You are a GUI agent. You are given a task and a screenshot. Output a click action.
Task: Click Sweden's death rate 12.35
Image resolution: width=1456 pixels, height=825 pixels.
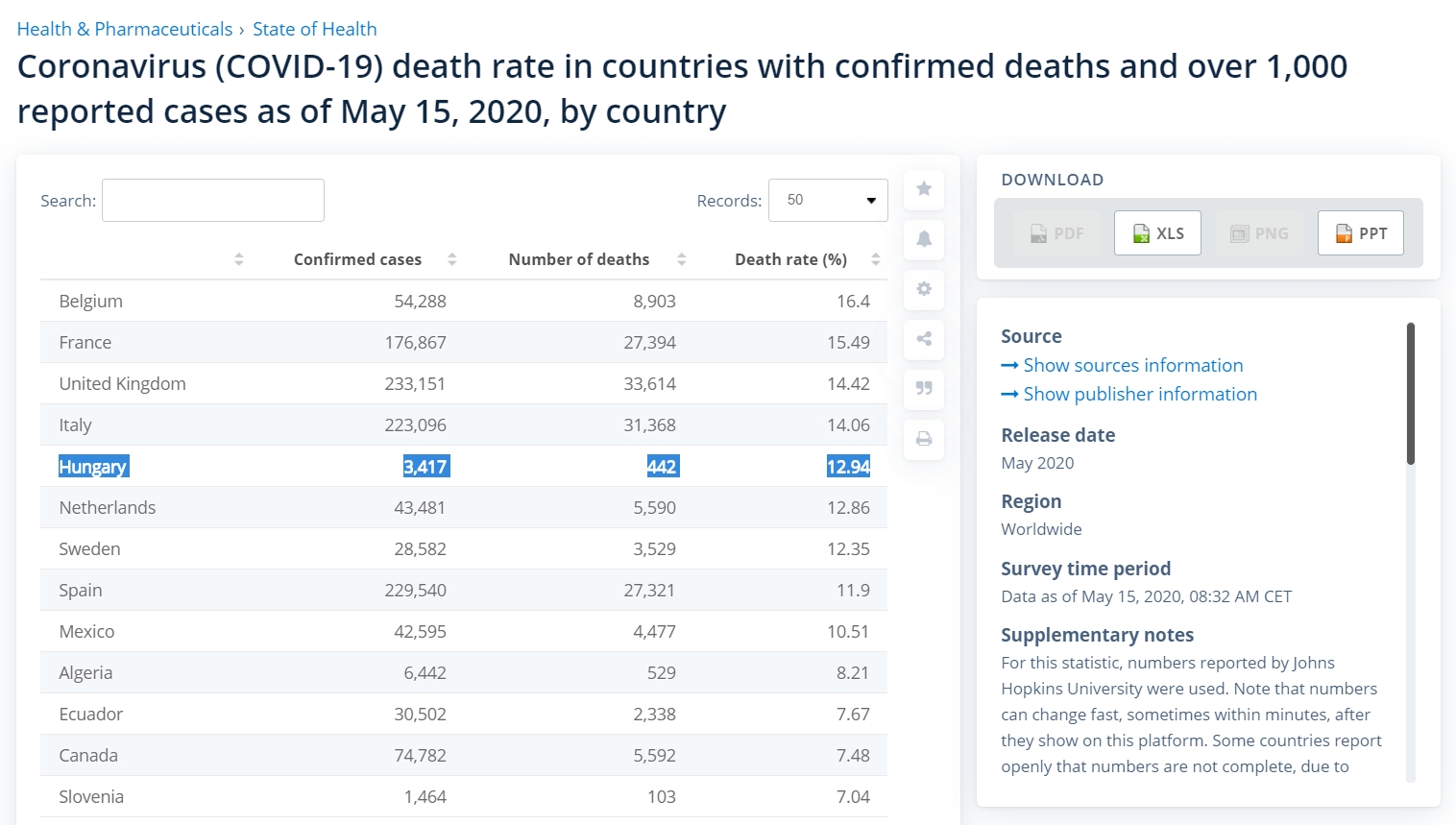pyautogui.click(x=849, y=548)
